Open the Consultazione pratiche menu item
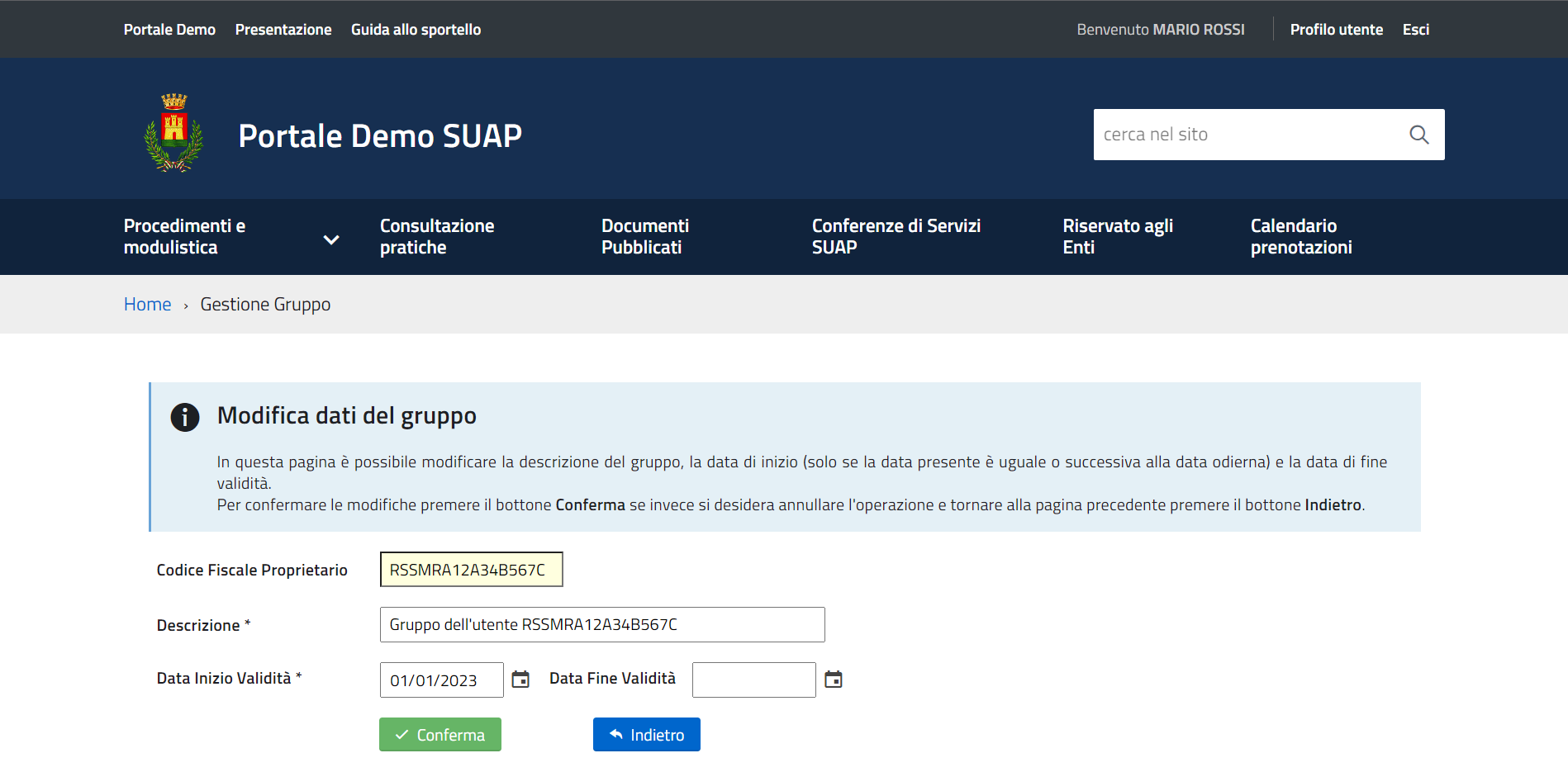This screenshot has height=772, width=1568. point(437,237)
